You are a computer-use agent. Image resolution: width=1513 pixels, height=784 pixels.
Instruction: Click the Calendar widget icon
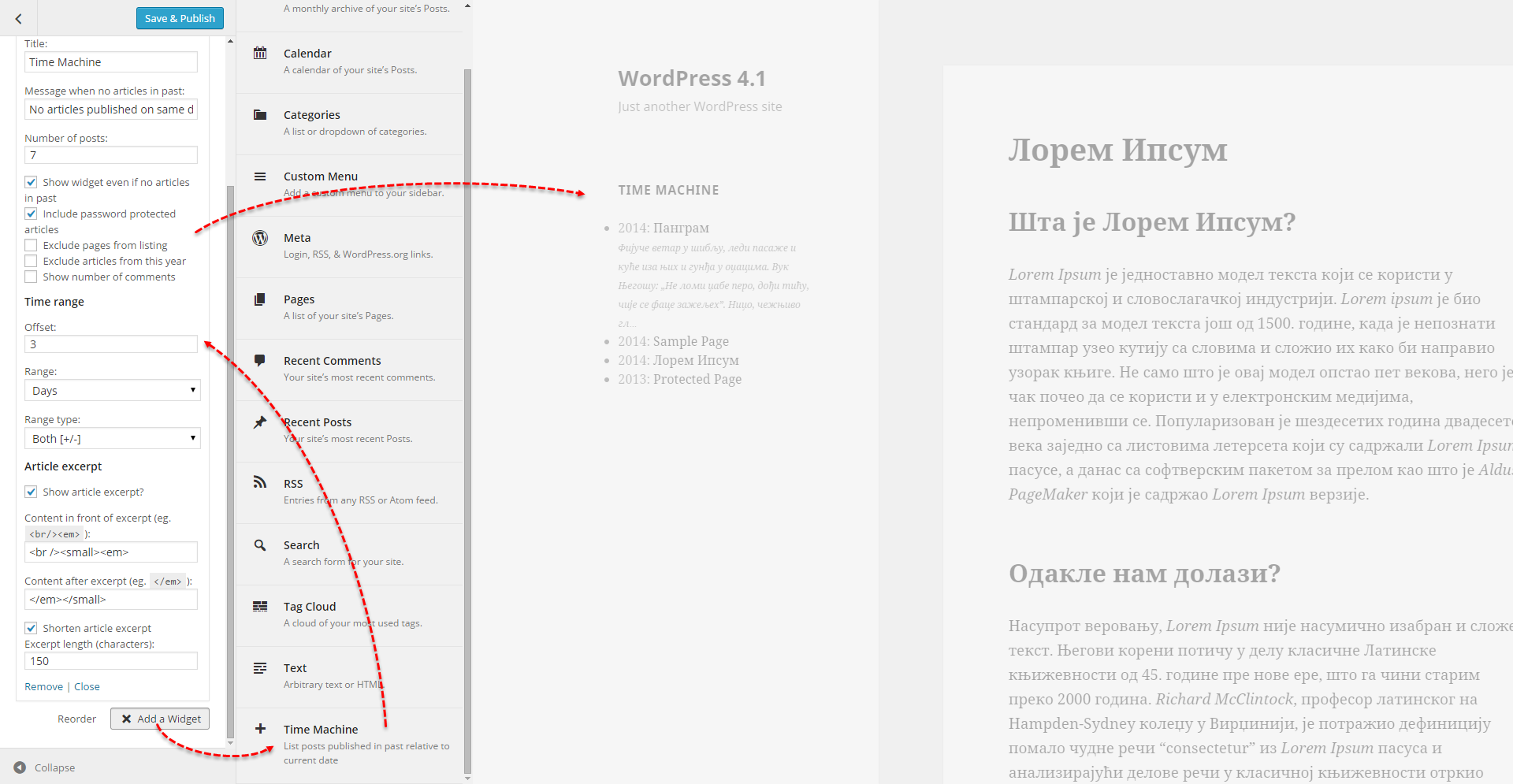(260, 54)
